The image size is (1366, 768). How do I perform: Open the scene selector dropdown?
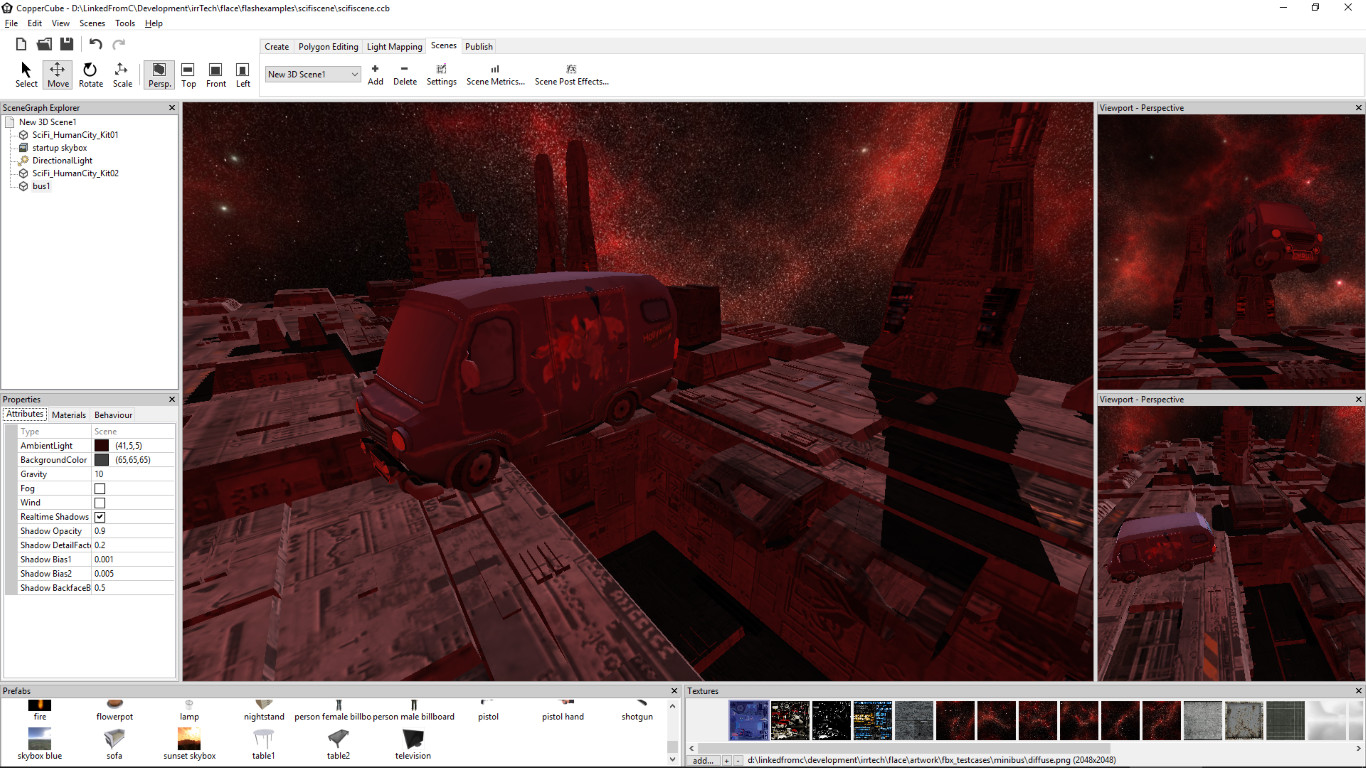[x=355, y=74]
